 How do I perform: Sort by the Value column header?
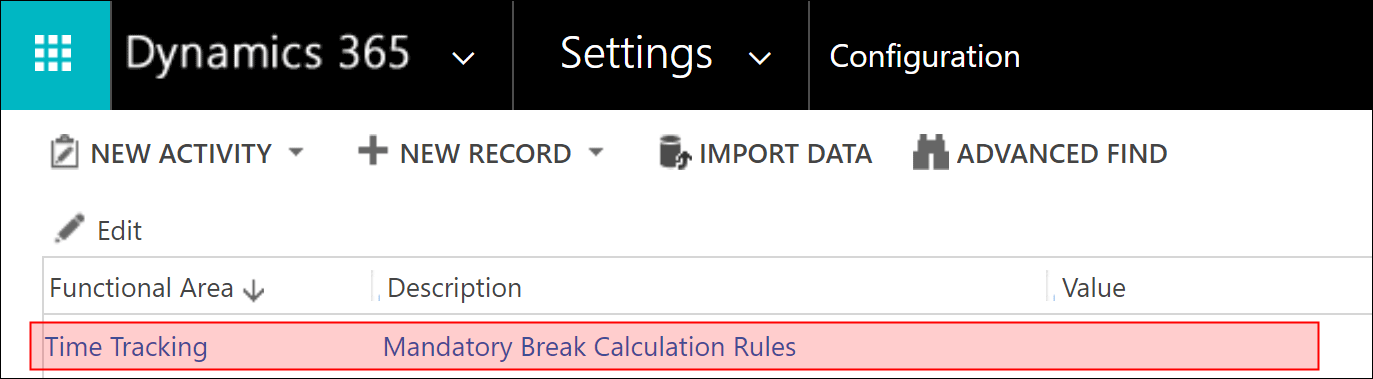(x=1093, y=289)
